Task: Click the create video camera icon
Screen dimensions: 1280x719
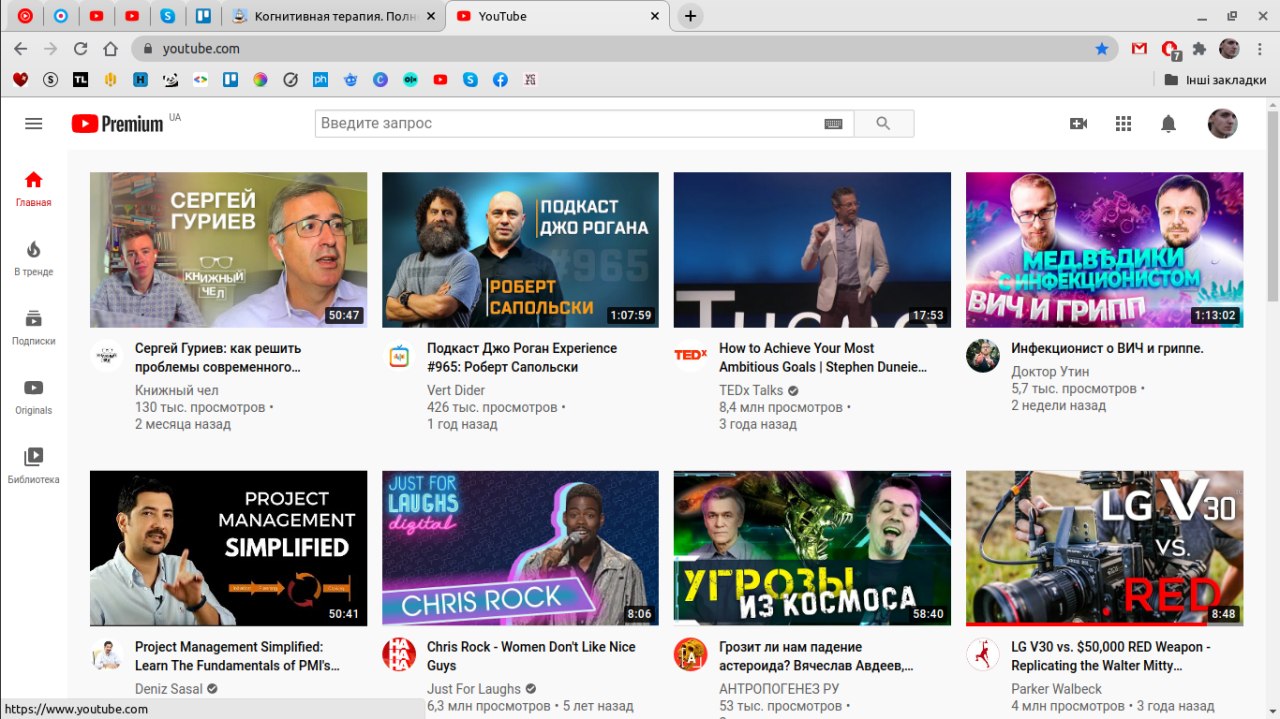Action: (1078, 123)
